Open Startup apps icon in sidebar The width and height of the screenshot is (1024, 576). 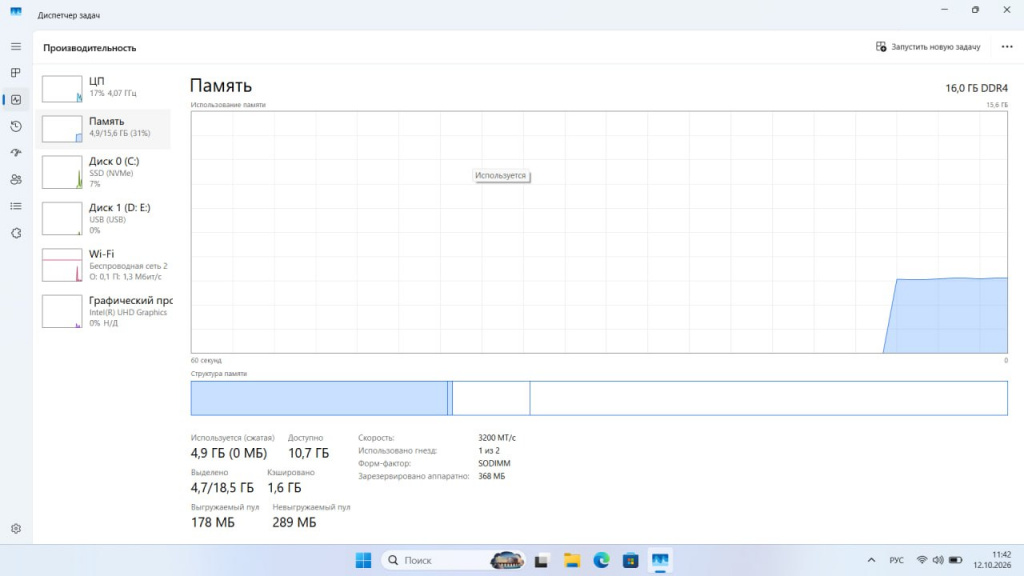[16, 153]
